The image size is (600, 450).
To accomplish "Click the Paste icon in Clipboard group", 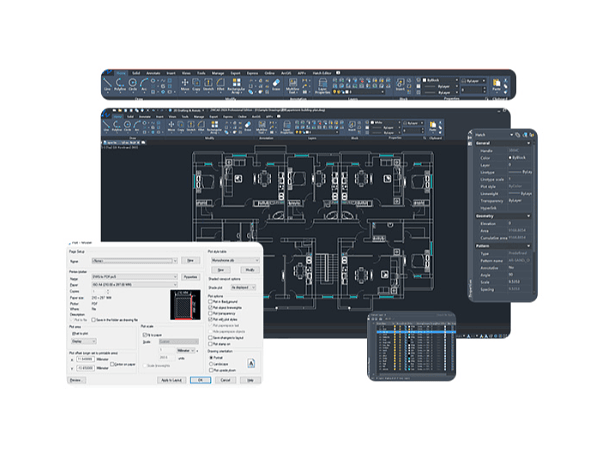I will point(495,87).
